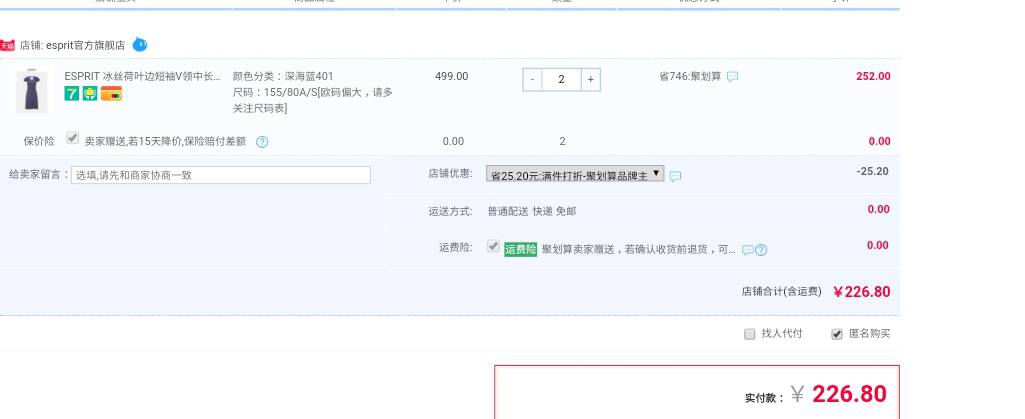Click the orange credit card icon under the product title

[111, 93]
